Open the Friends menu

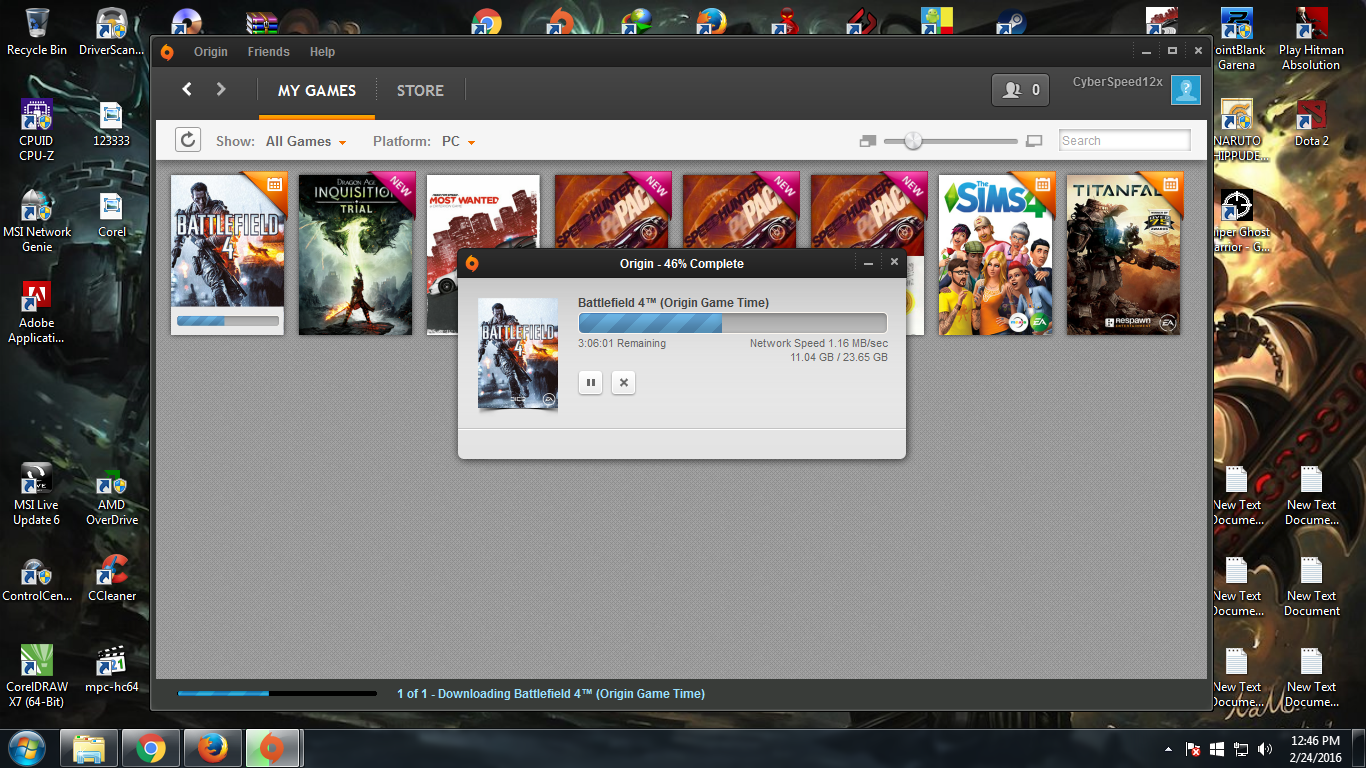[269, 52]
